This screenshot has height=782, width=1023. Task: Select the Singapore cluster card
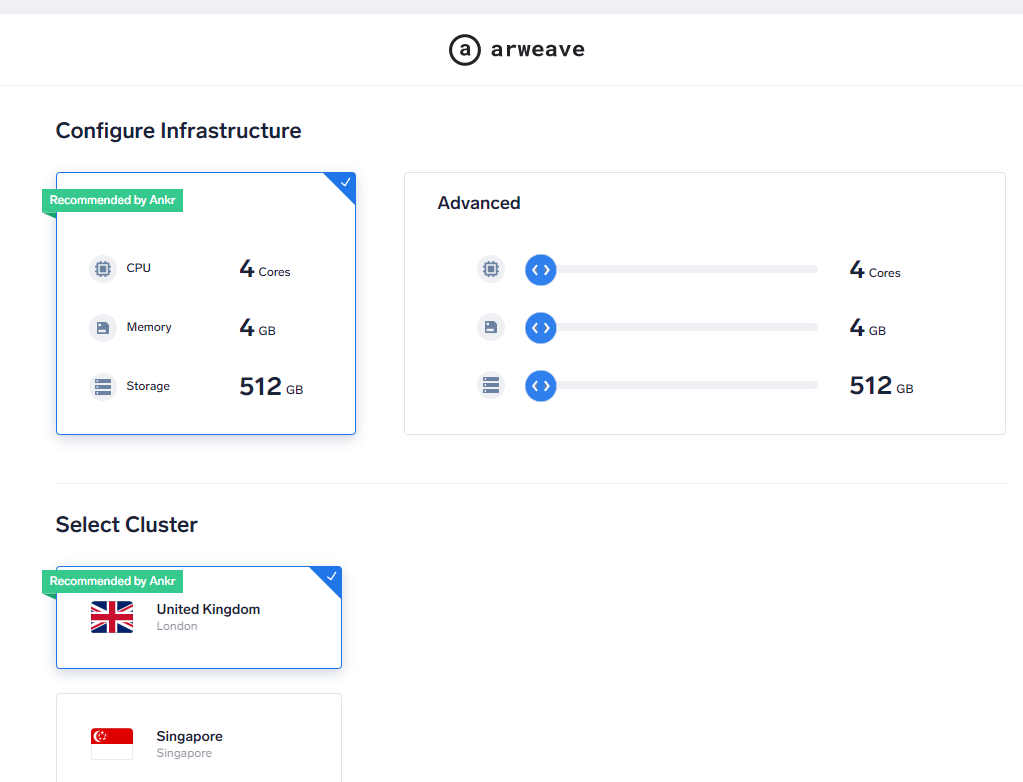tap(199, 738)
